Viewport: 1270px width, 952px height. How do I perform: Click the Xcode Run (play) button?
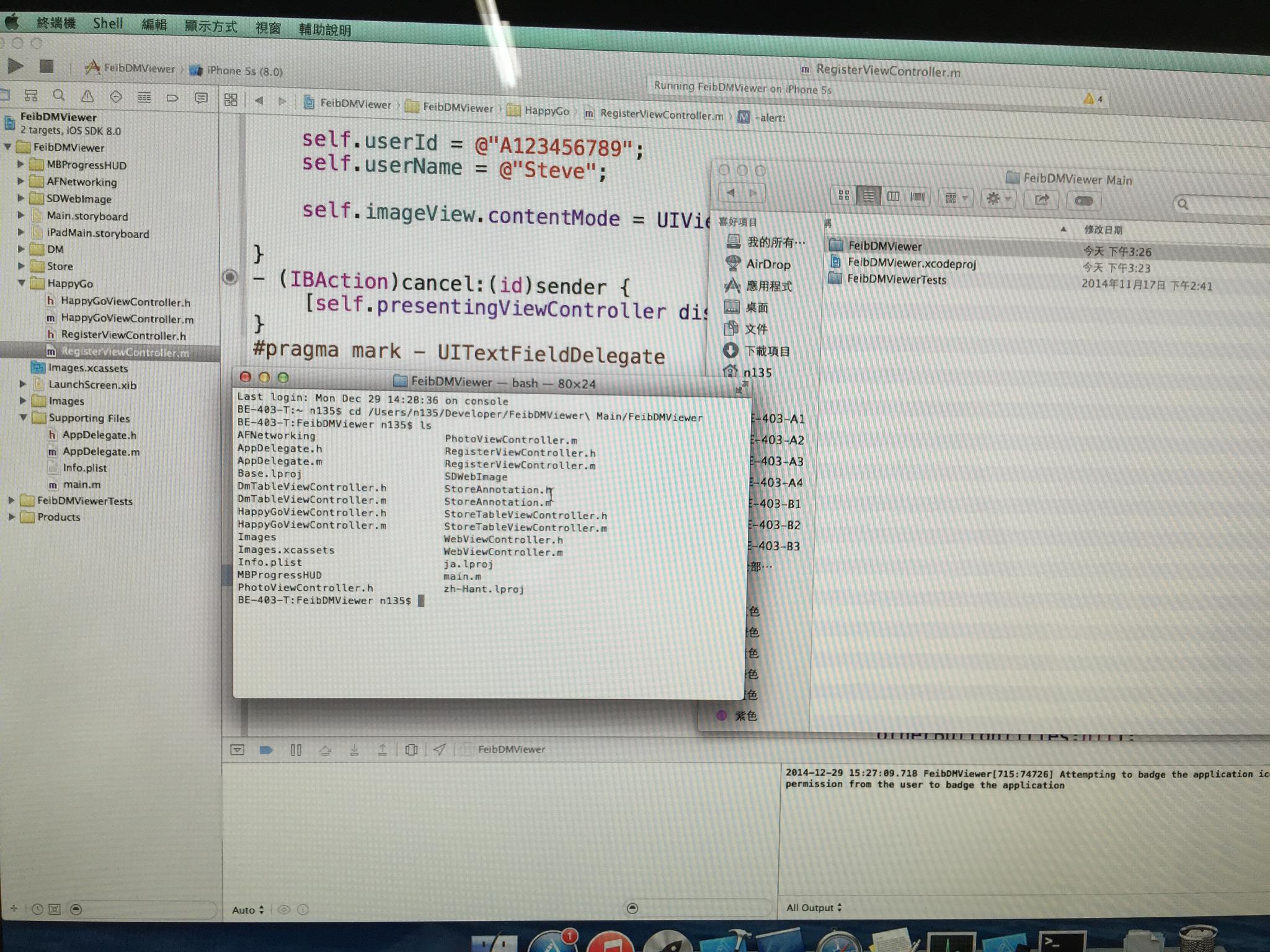pyautogui.click(x=16, y=66)
